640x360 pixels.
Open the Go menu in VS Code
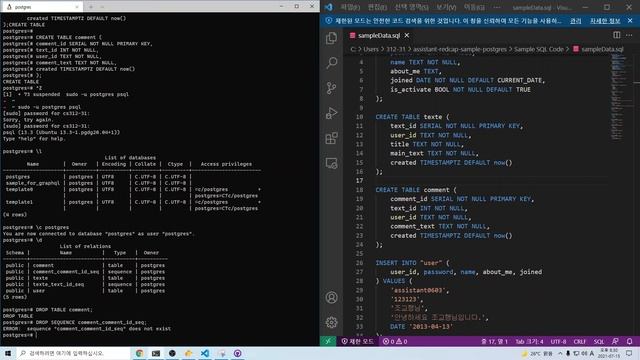point(474,7)
